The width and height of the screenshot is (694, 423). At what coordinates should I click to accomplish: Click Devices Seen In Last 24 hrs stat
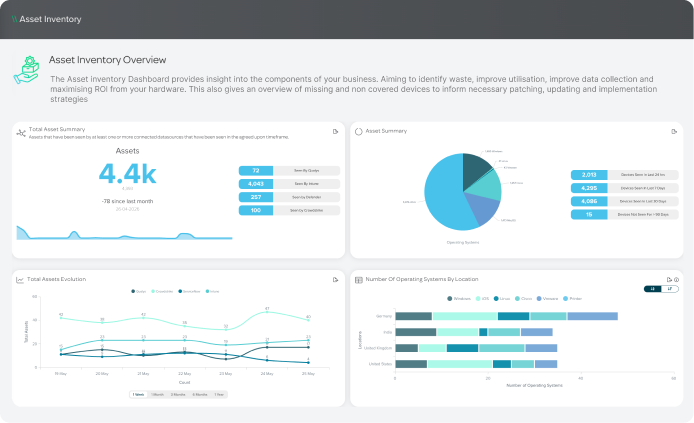625,175
